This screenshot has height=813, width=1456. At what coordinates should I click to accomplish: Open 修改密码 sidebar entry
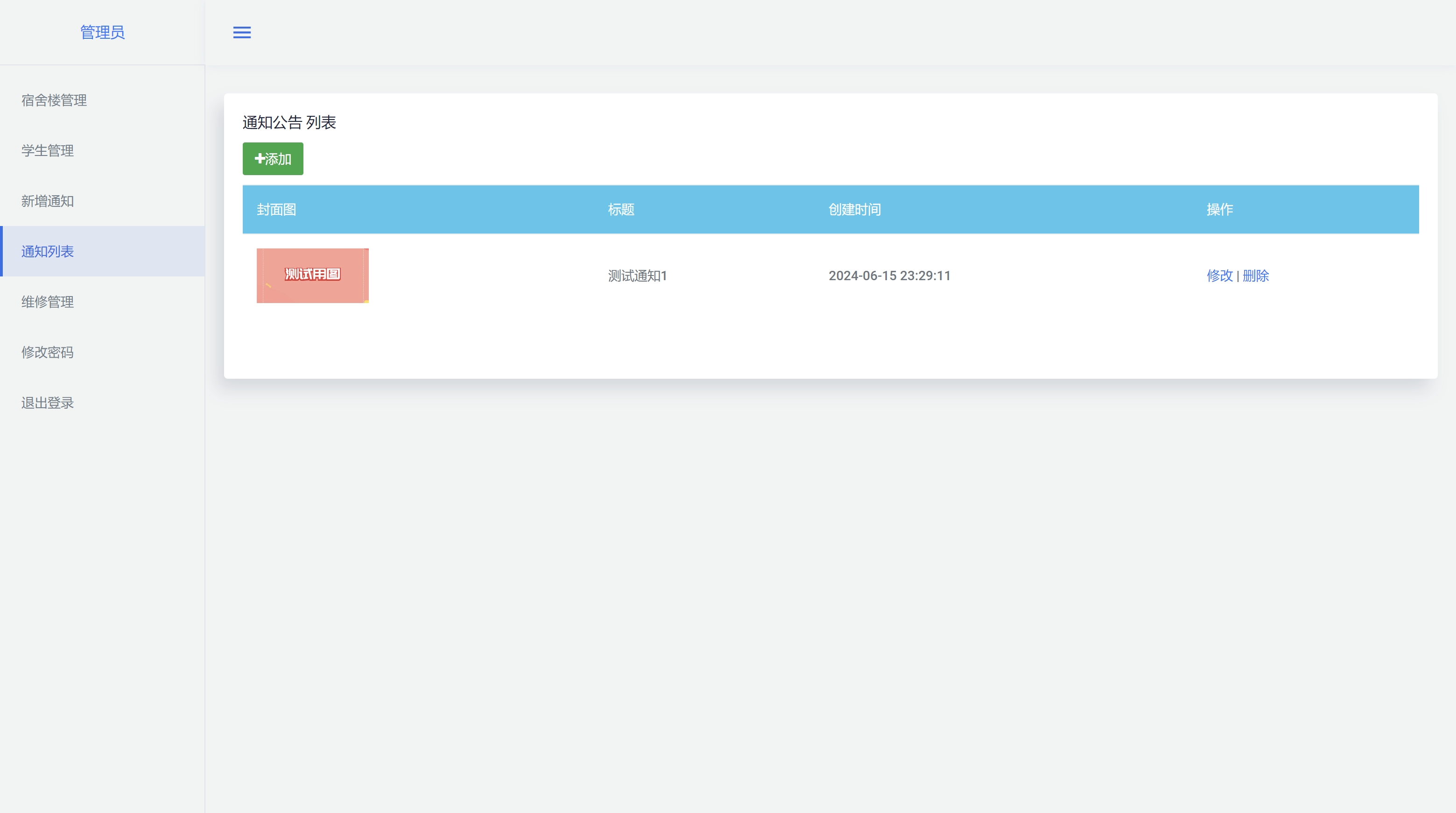[48, 352]
